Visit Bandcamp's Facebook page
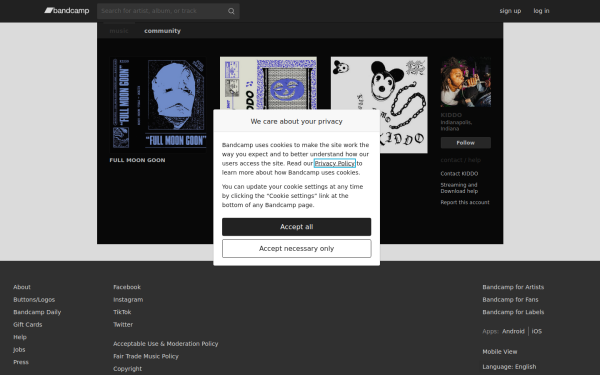 (x=127, y=287)
